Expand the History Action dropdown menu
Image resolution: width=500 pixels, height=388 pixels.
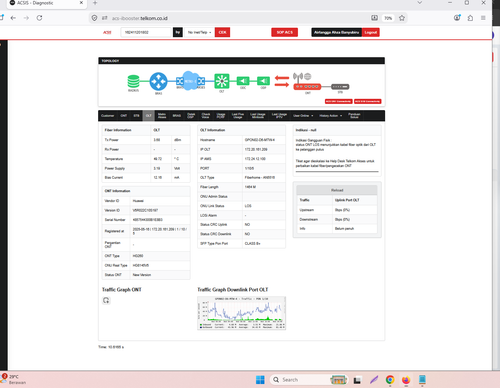(x=331, y=116)
